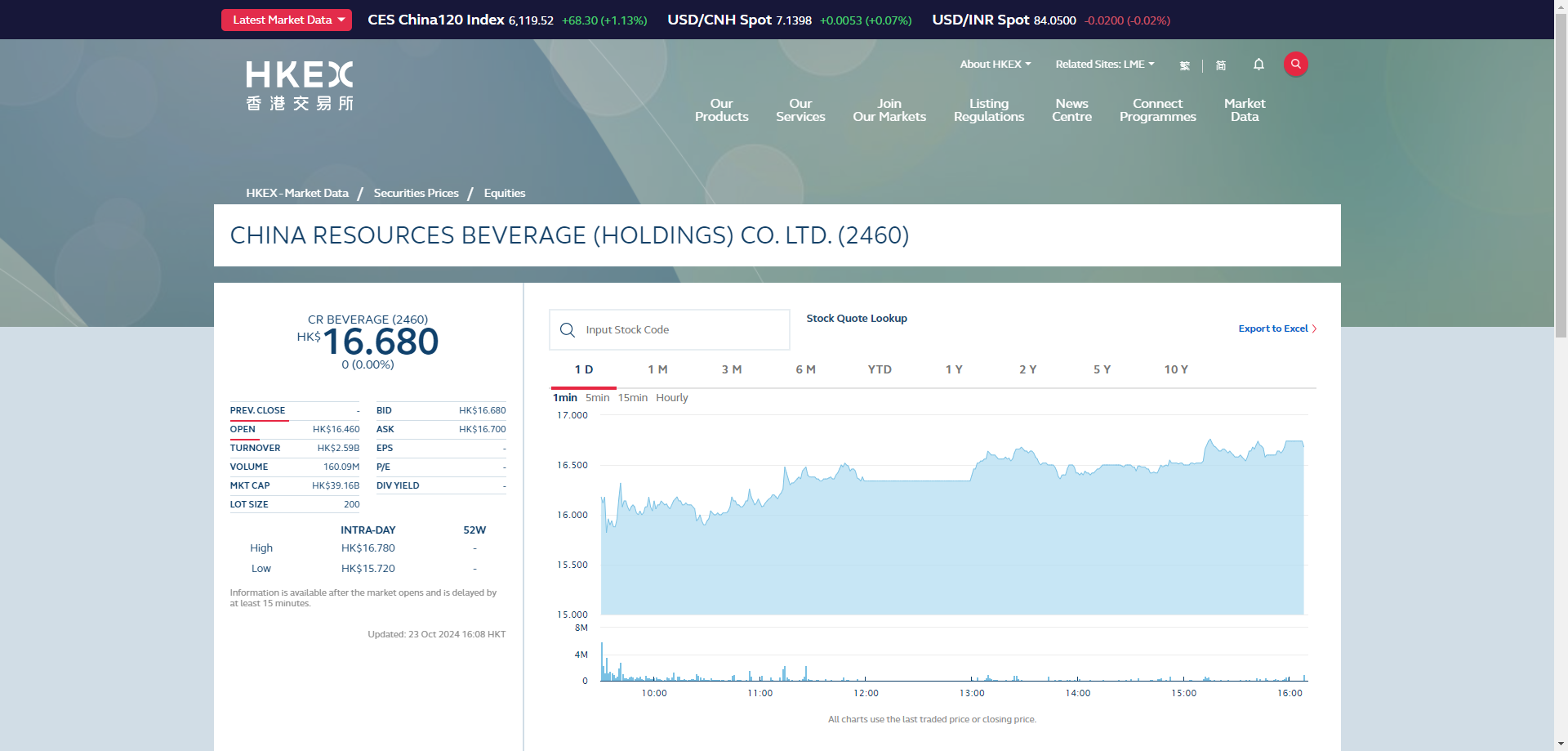
Task: Click the OPEN value HK$16.460
Action: click(x=336, y=429)
